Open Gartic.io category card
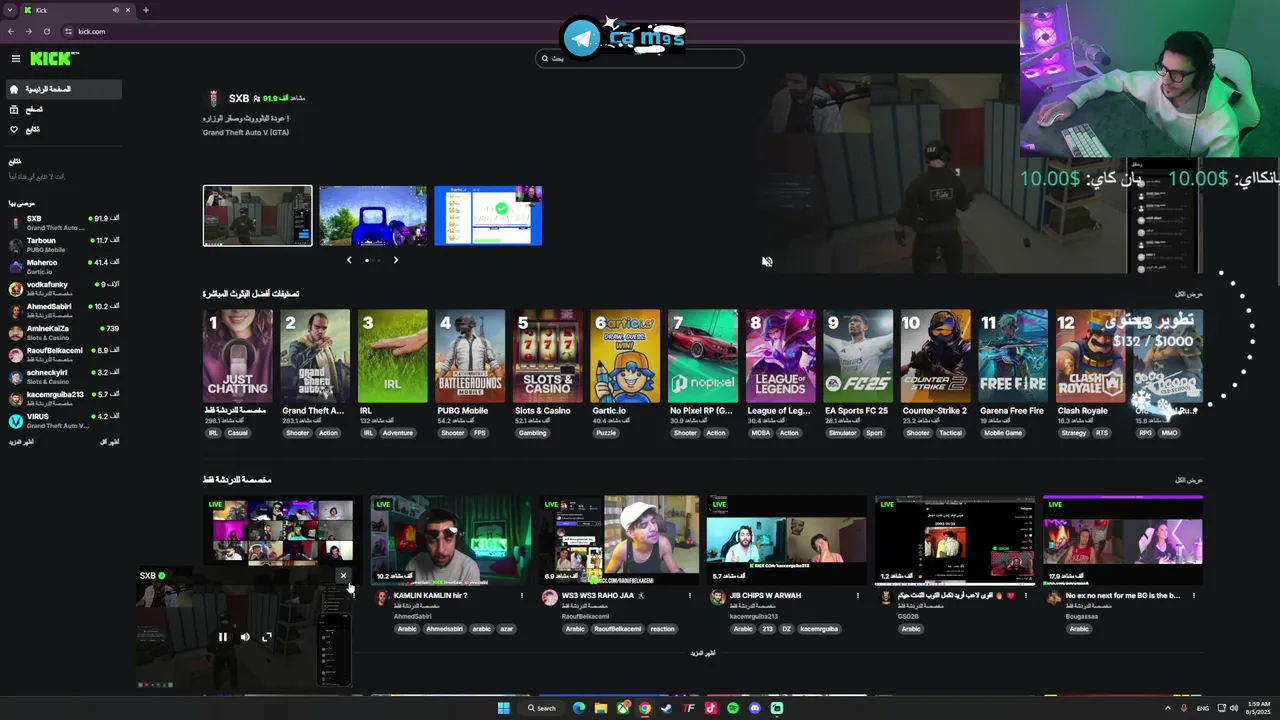This screenshot has height=720, width=1280. point(625,356)
